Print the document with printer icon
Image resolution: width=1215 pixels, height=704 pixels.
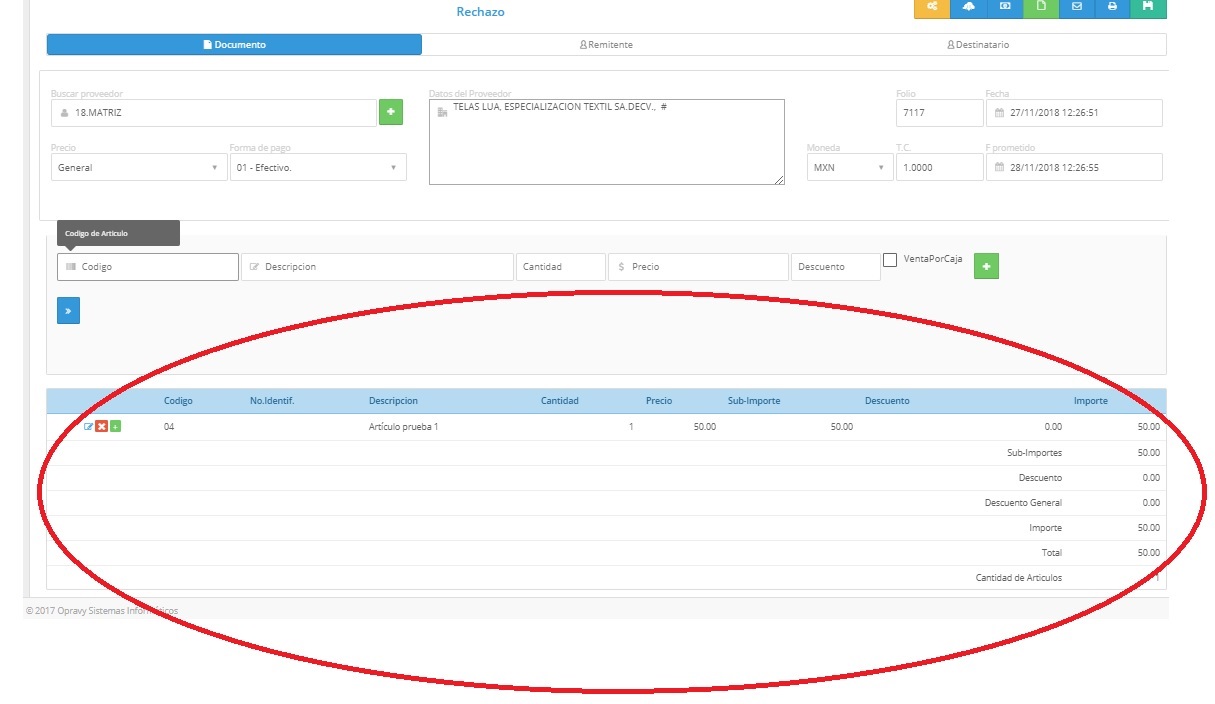coord(1112,8)
